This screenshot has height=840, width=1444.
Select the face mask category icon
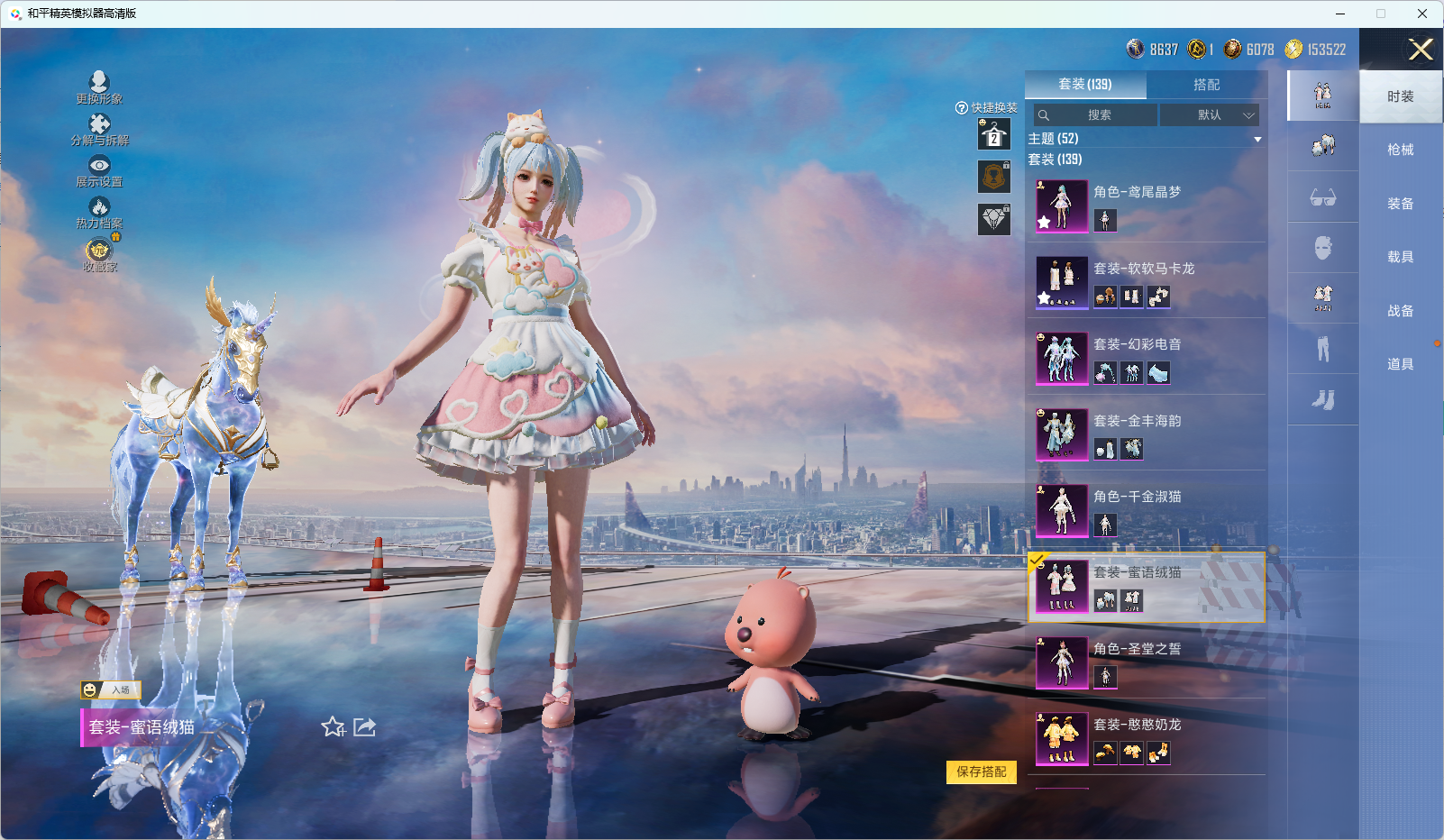[x=1322, y=248]
